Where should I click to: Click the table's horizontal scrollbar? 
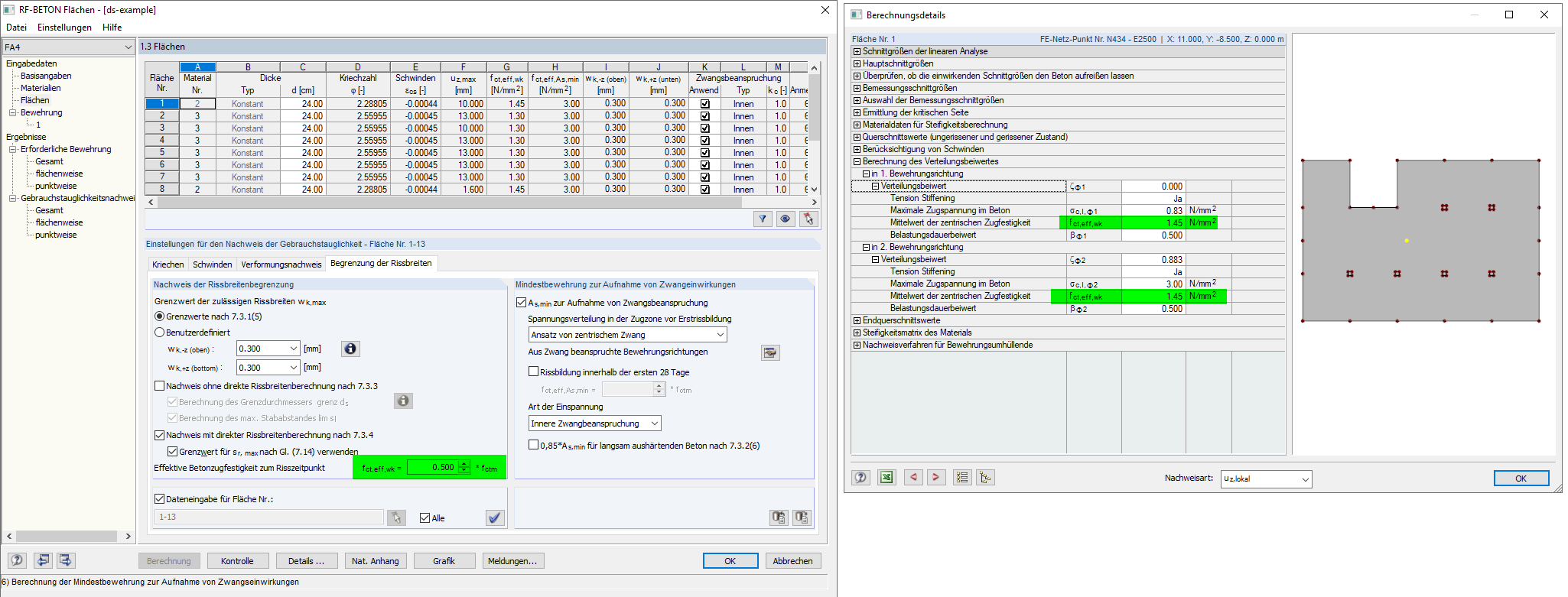(449, 203)
